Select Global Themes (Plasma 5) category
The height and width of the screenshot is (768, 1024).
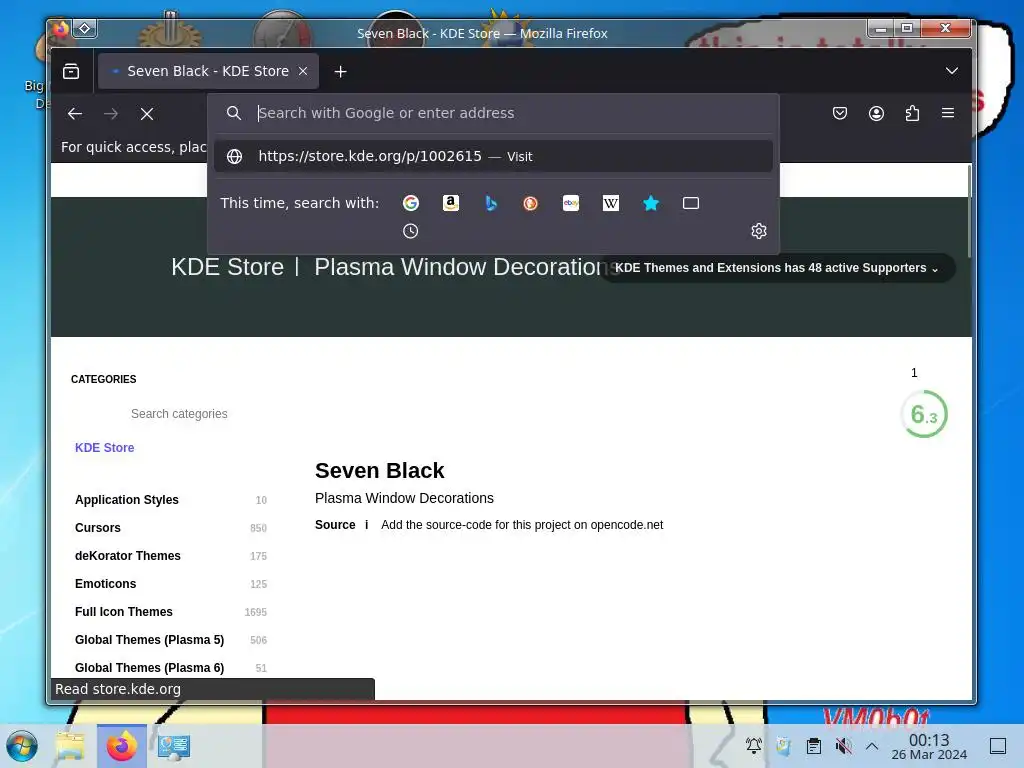[x=150, y=640]
